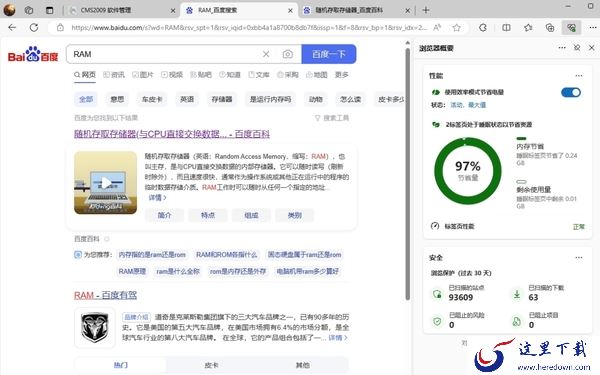Toggle 使用效率模式节省电量 switch
600x375 pixels.
click(x=571, y=92)
